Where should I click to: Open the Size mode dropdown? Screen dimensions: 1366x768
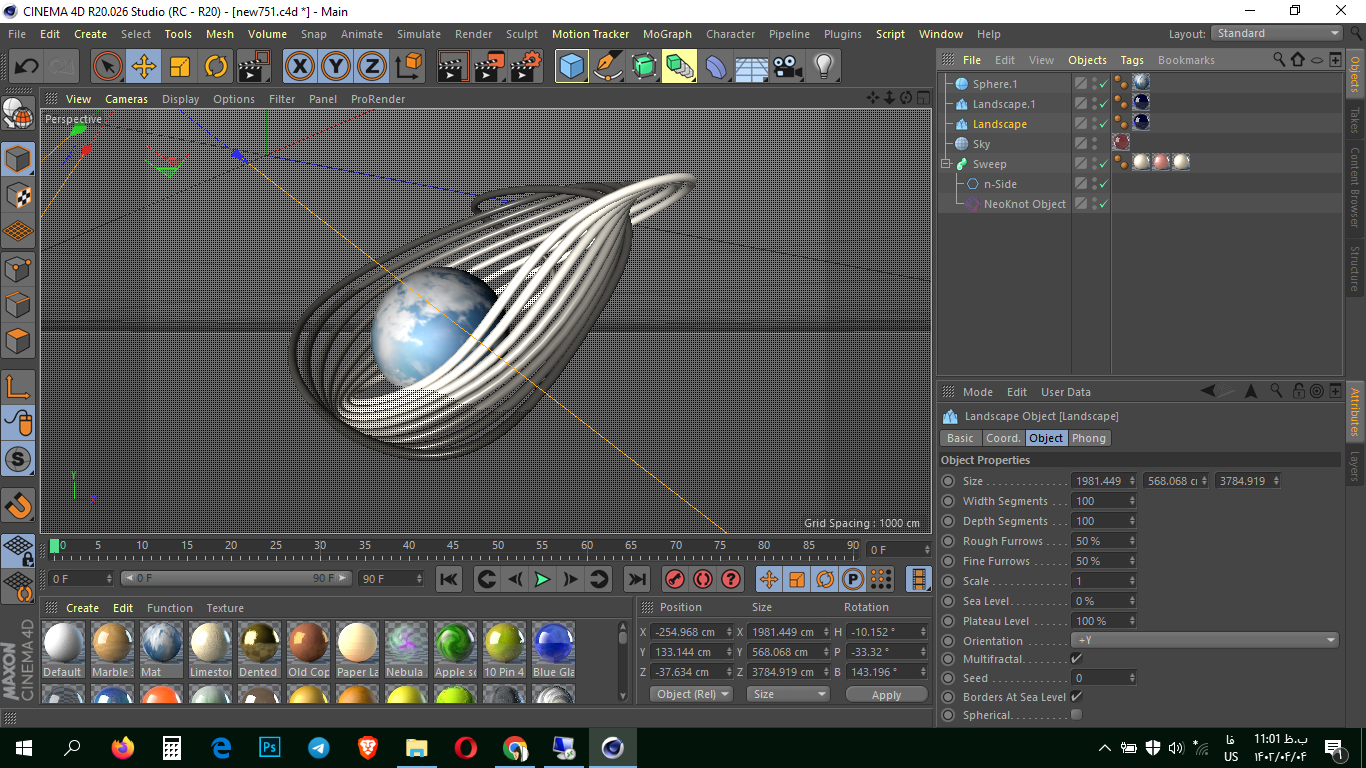[x=789, y=694]
